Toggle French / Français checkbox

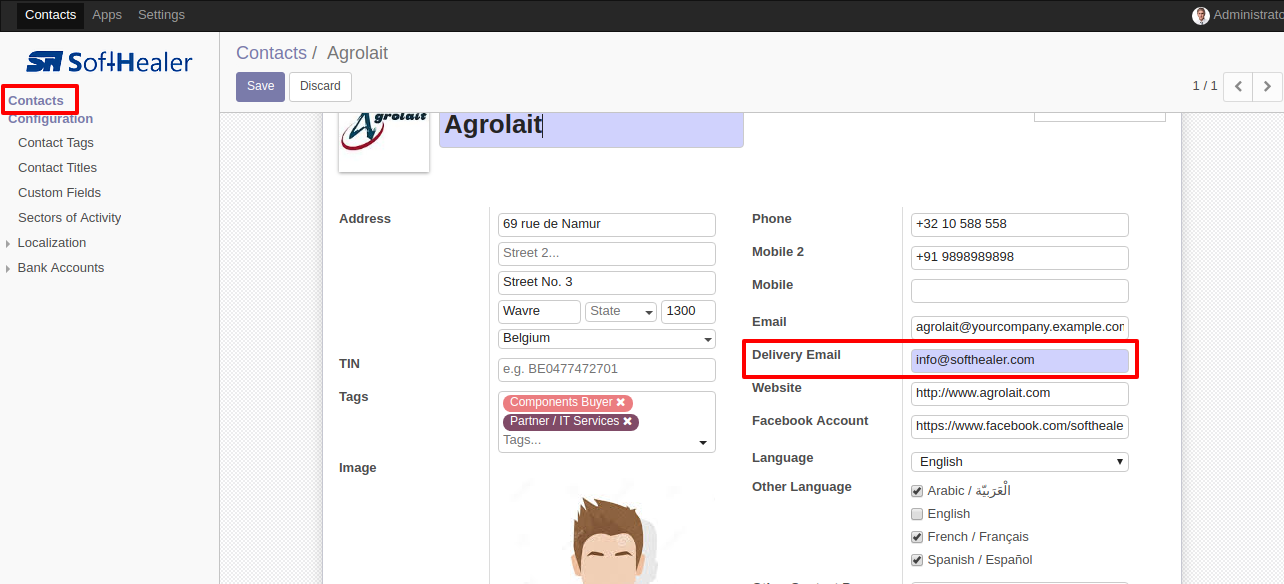tap(917, 537)
